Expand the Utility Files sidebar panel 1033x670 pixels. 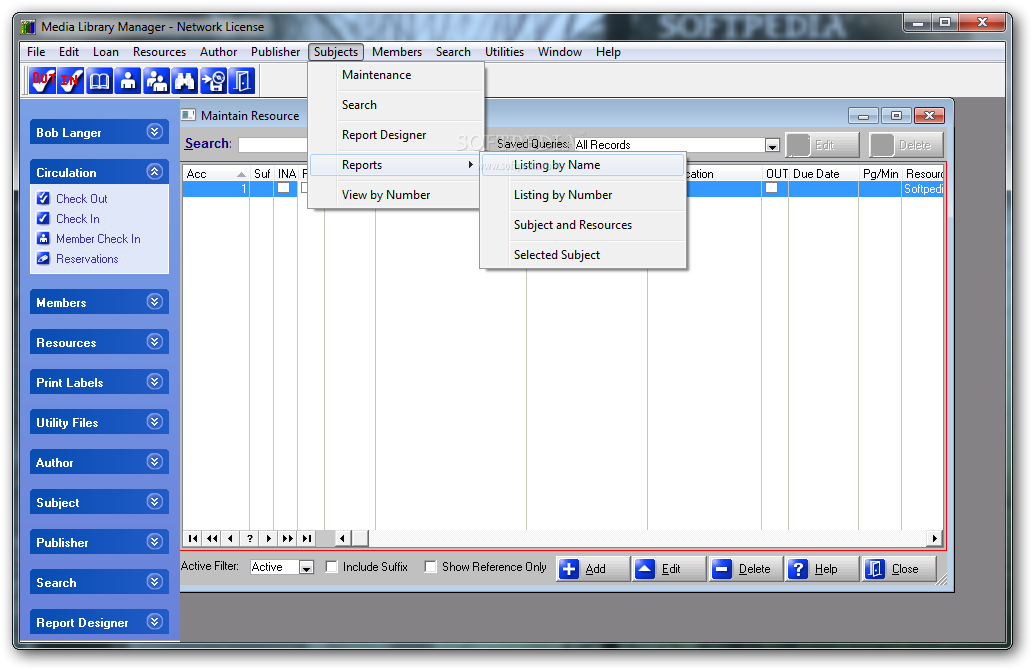click(x=155, y=422)
